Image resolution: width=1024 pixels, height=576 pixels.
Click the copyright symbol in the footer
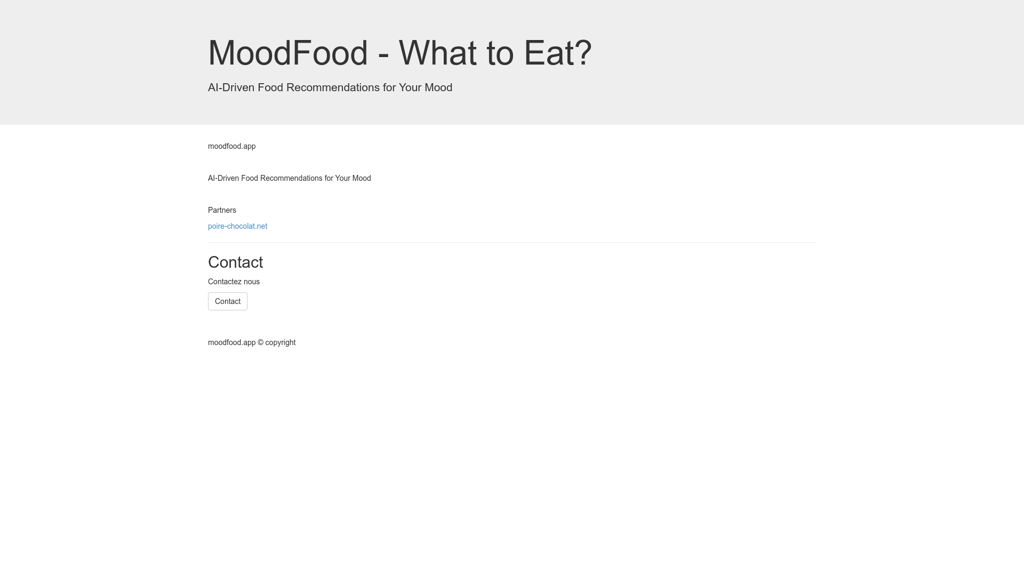[261, 342]
